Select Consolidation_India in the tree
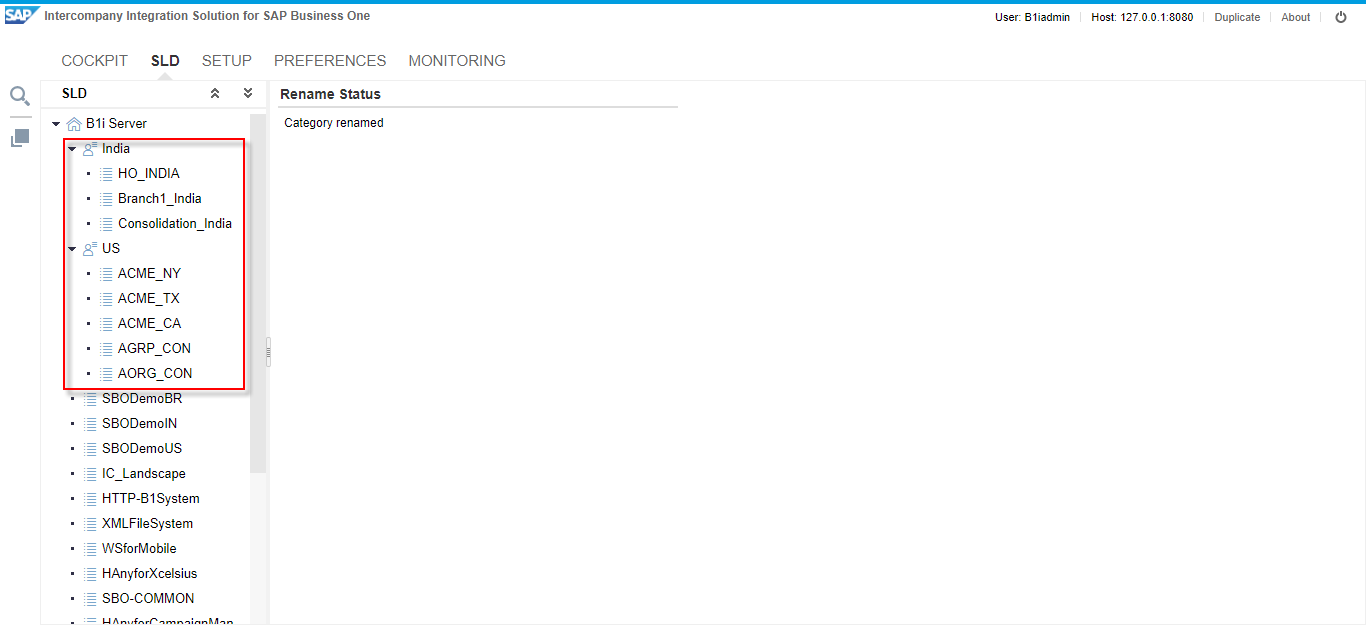Viewport: 1366px width, 625px height. click(174, 223)
